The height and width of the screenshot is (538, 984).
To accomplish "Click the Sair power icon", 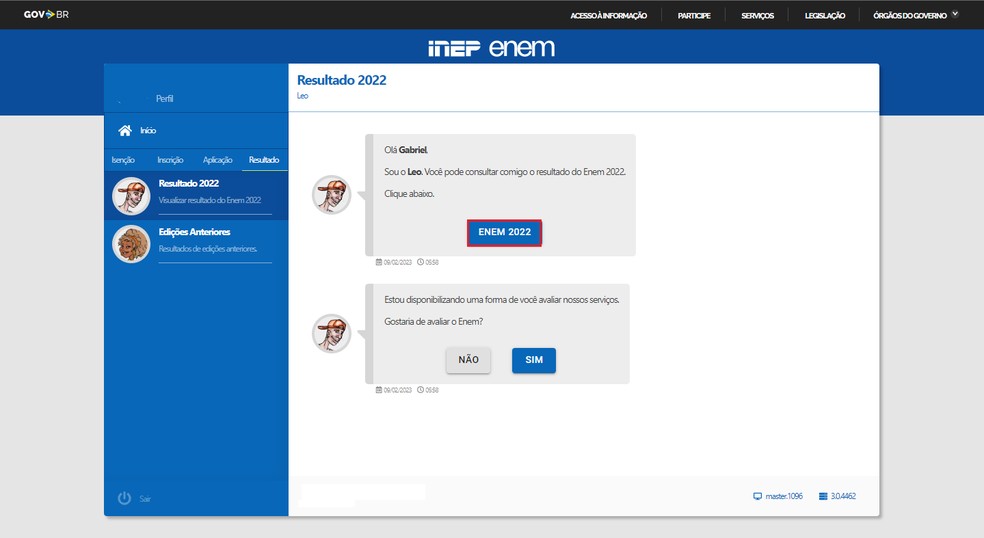I will click(125, 498).
